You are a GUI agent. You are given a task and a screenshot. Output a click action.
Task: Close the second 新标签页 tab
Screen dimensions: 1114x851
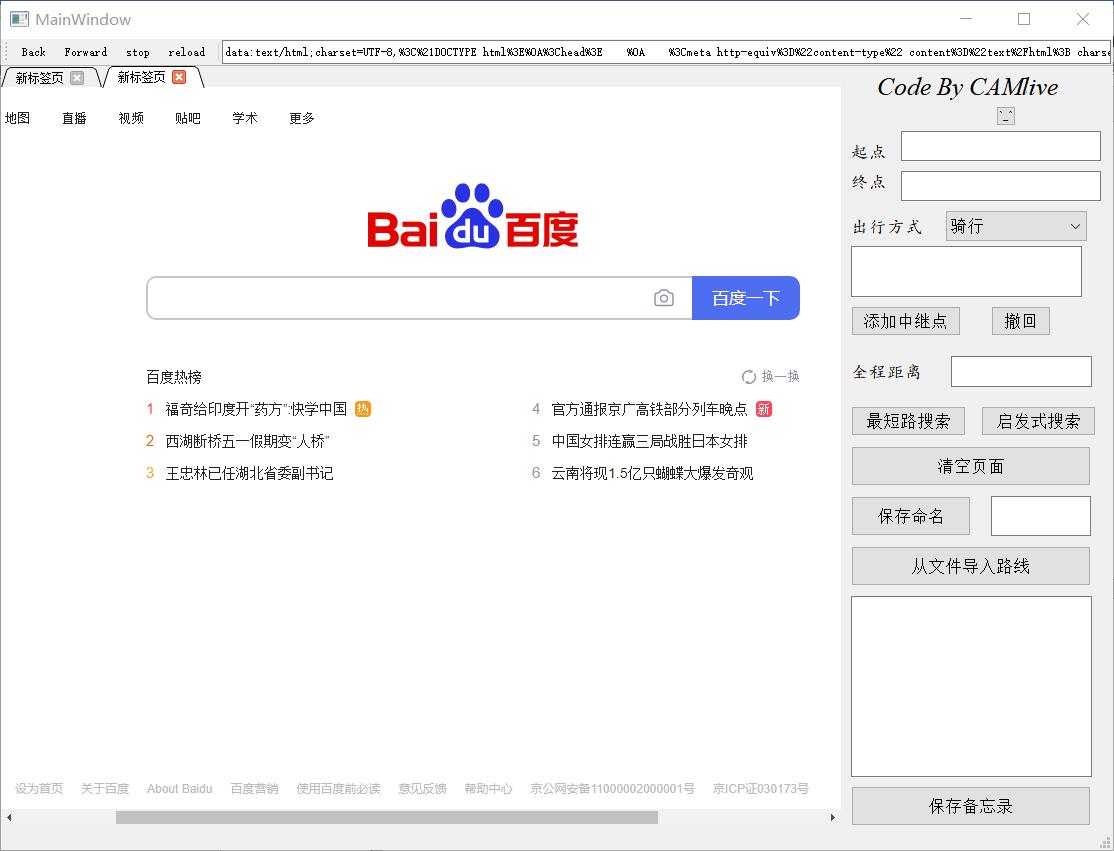pos(179,77)
